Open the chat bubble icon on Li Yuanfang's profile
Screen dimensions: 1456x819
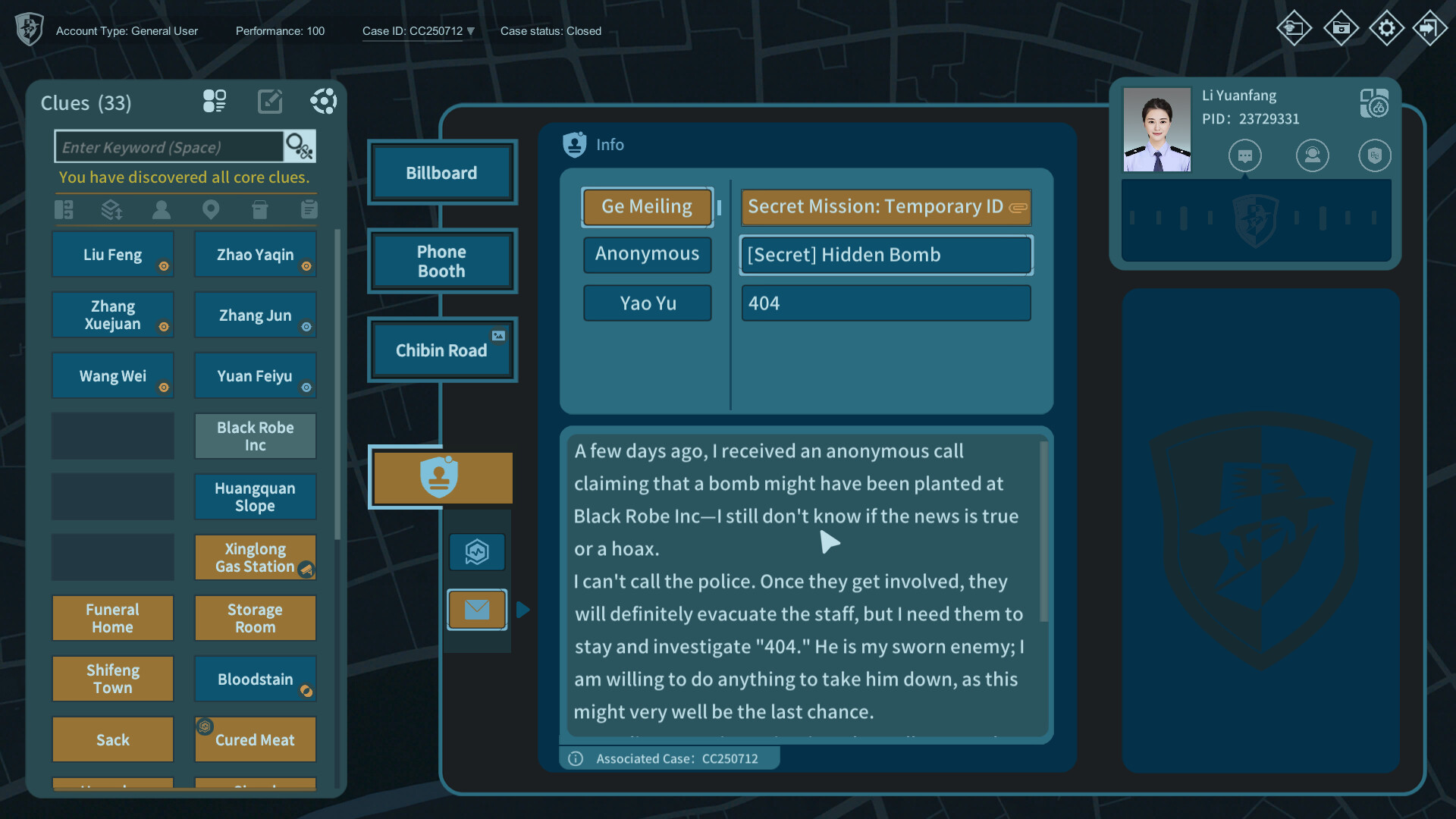coord(1245,155)
